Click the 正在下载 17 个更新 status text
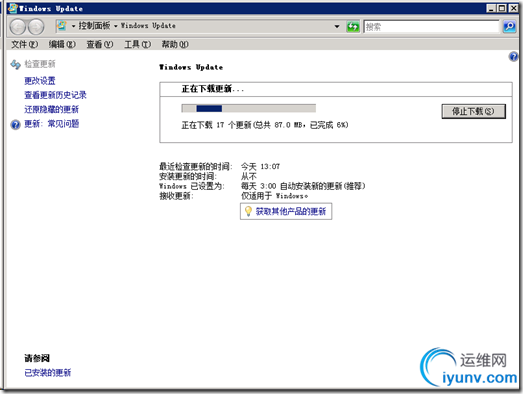Viewport: 523px width, 394px height. [265, 125]
